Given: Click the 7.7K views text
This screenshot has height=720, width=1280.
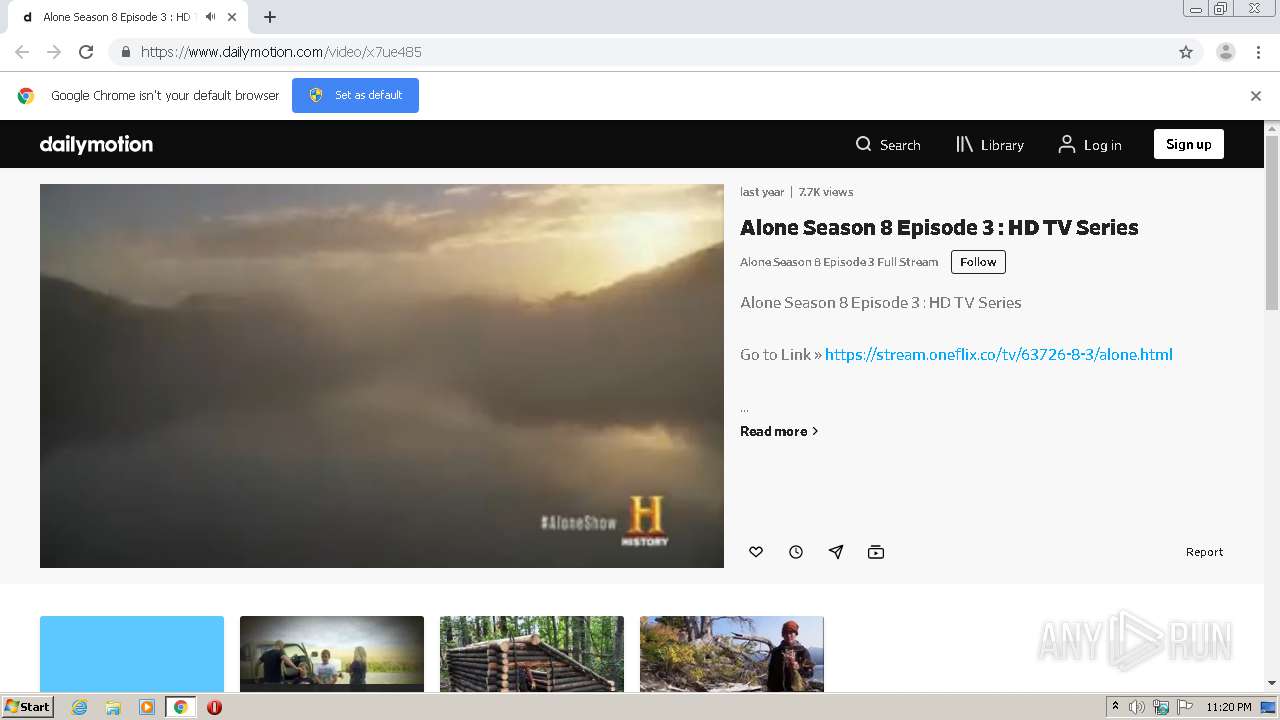Looking at the screenshot, I should [826, 192].
